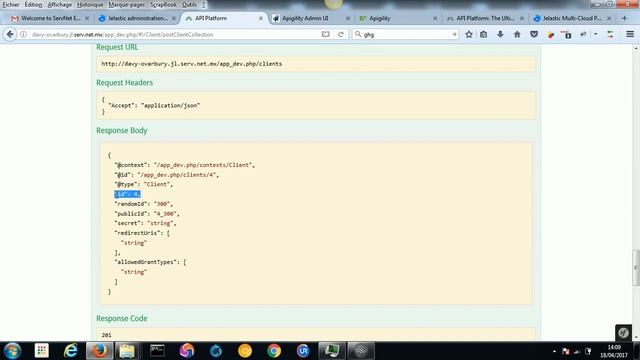Open a new tab with plus button
Screen dimensions: 640x360
[624, 18]
